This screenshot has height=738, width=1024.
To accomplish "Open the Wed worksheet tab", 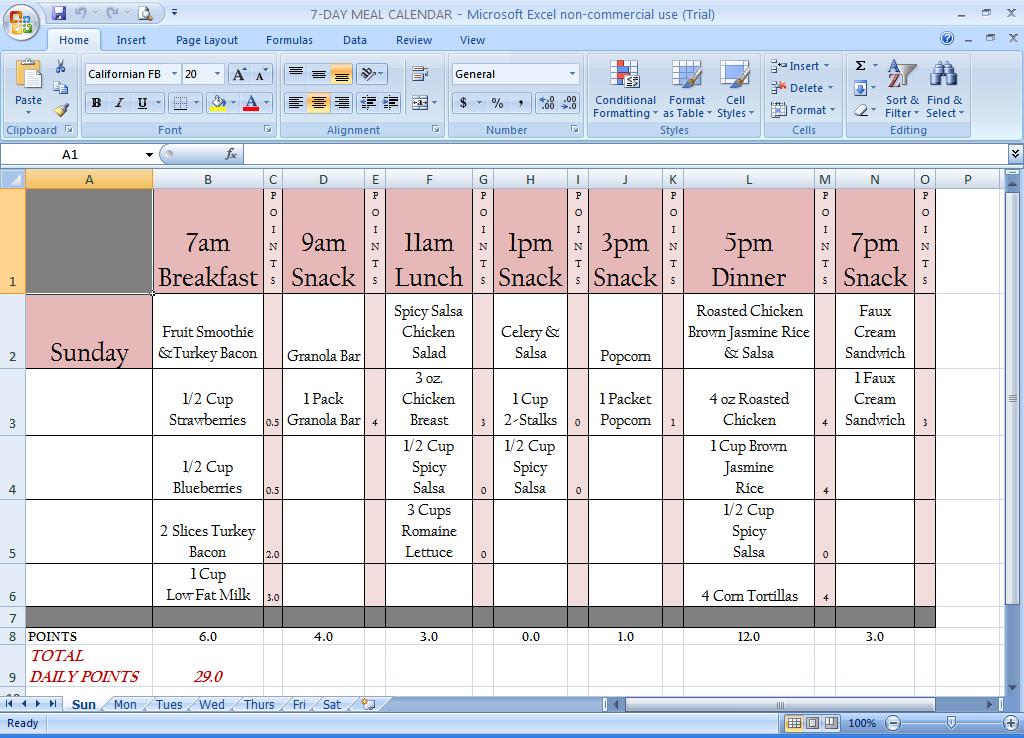I will (x=212, y=705).
